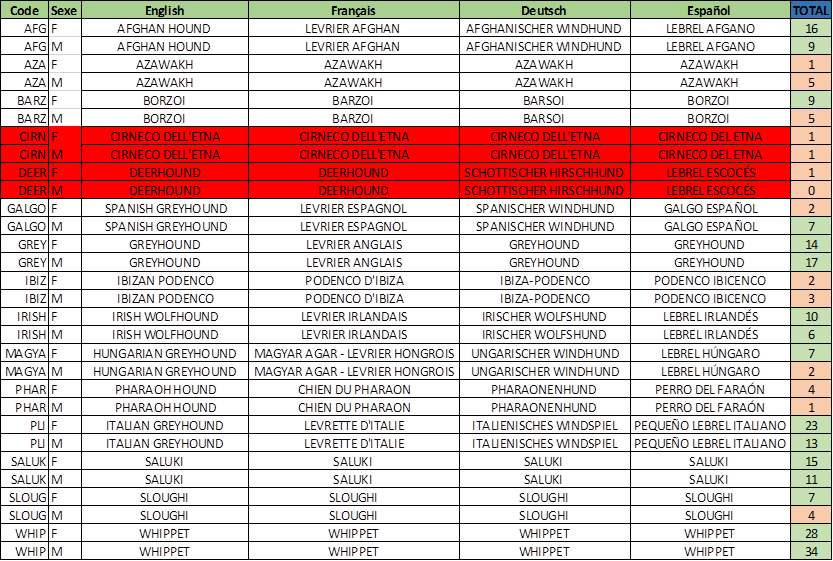Click the Code column header
The width and height of the screenshot is (833, 561).
(x=24, y=10)
